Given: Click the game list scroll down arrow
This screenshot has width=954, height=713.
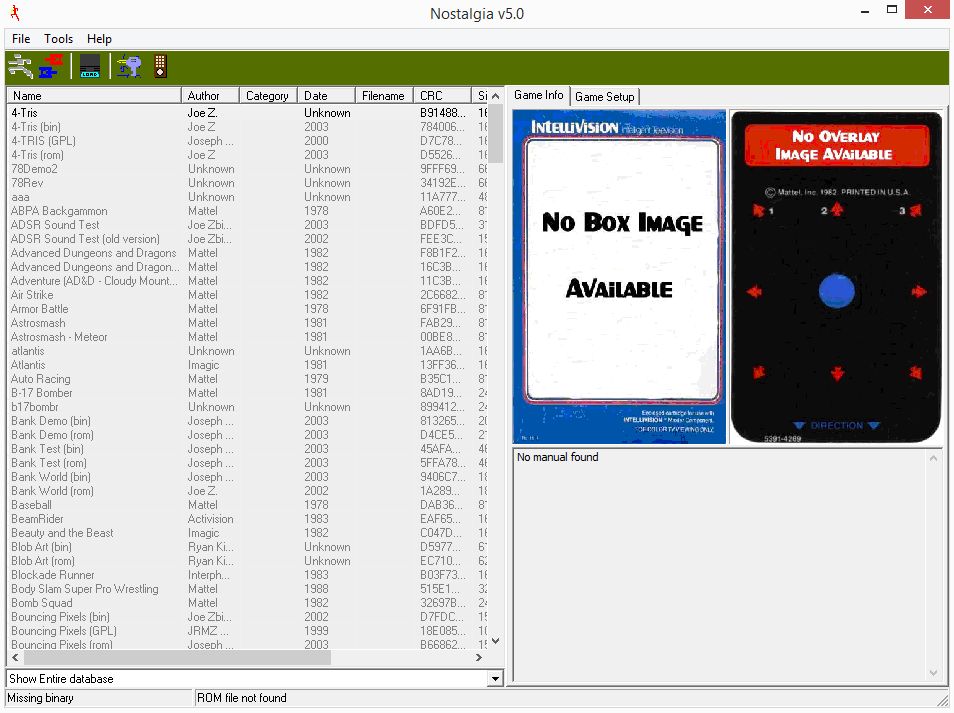Looking at the screenshot, I should pyautogui.click(x=496, y=641).
